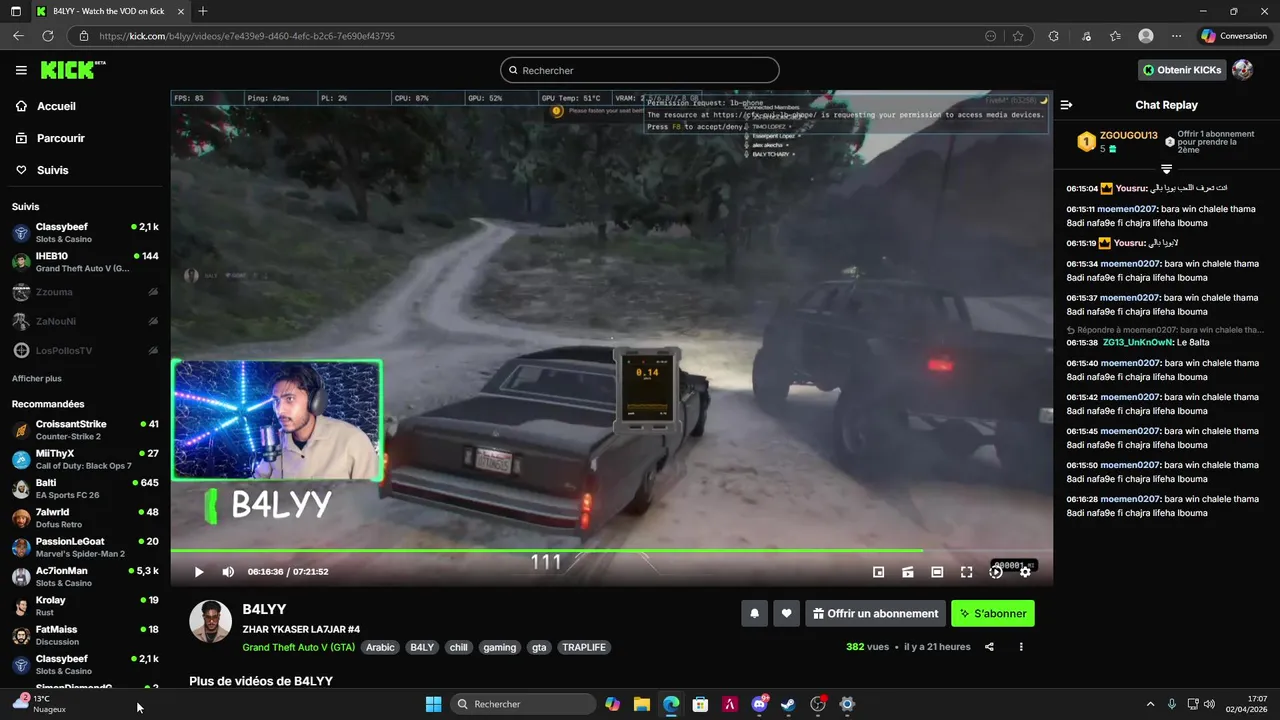The height and width of the screenshot is (720, 1280).
Task: Enter fullscreen video mode
Action: pos(966,572)
